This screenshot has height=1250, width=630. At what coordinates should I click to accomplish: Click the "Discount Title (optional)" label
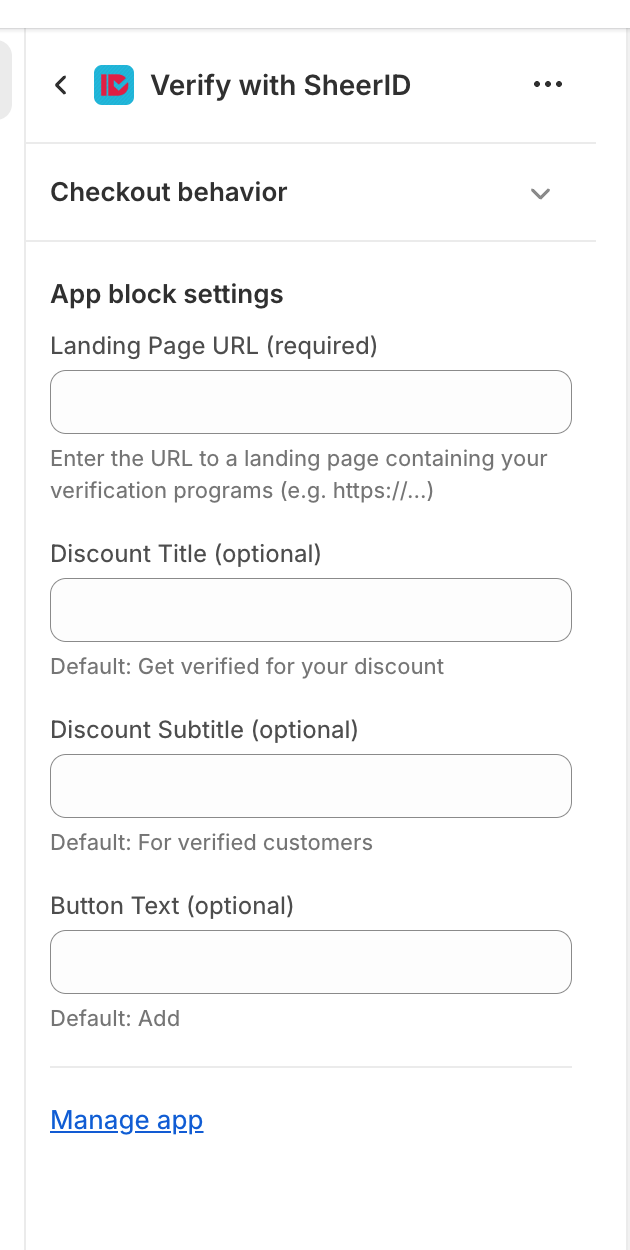pyautogui.click(x=186, y=553)
